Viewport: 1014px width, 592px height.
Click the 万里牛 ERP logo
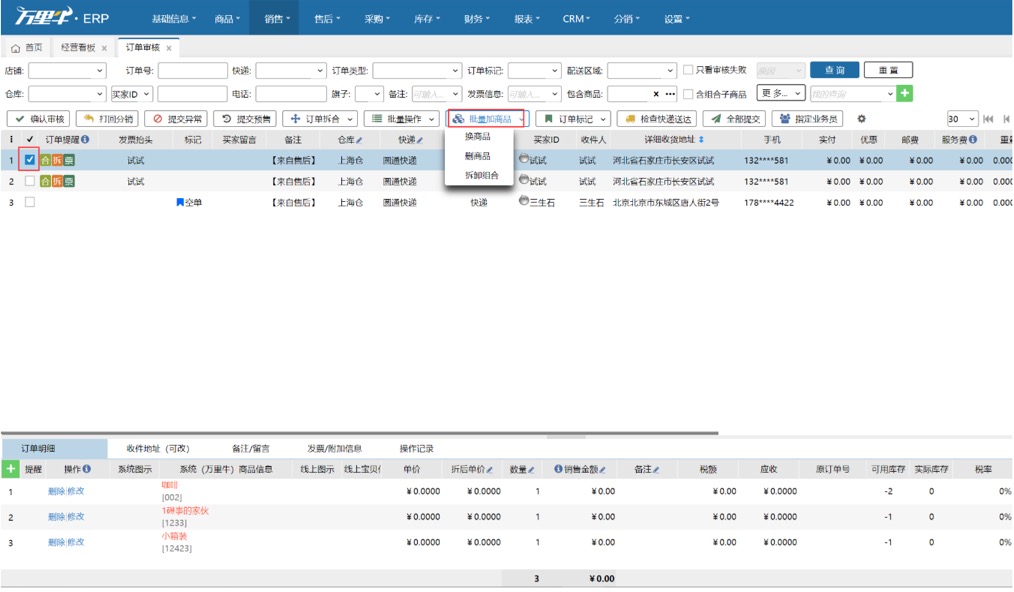tap(62, 17)
